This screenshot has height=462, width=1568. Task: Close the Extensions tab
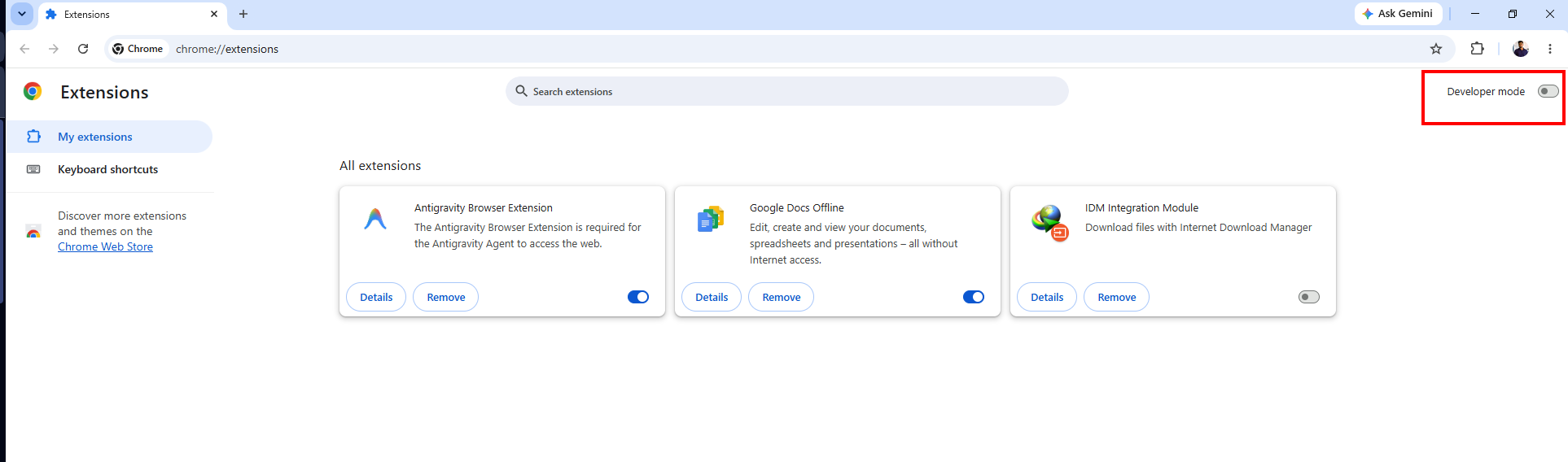pos(214,14)
